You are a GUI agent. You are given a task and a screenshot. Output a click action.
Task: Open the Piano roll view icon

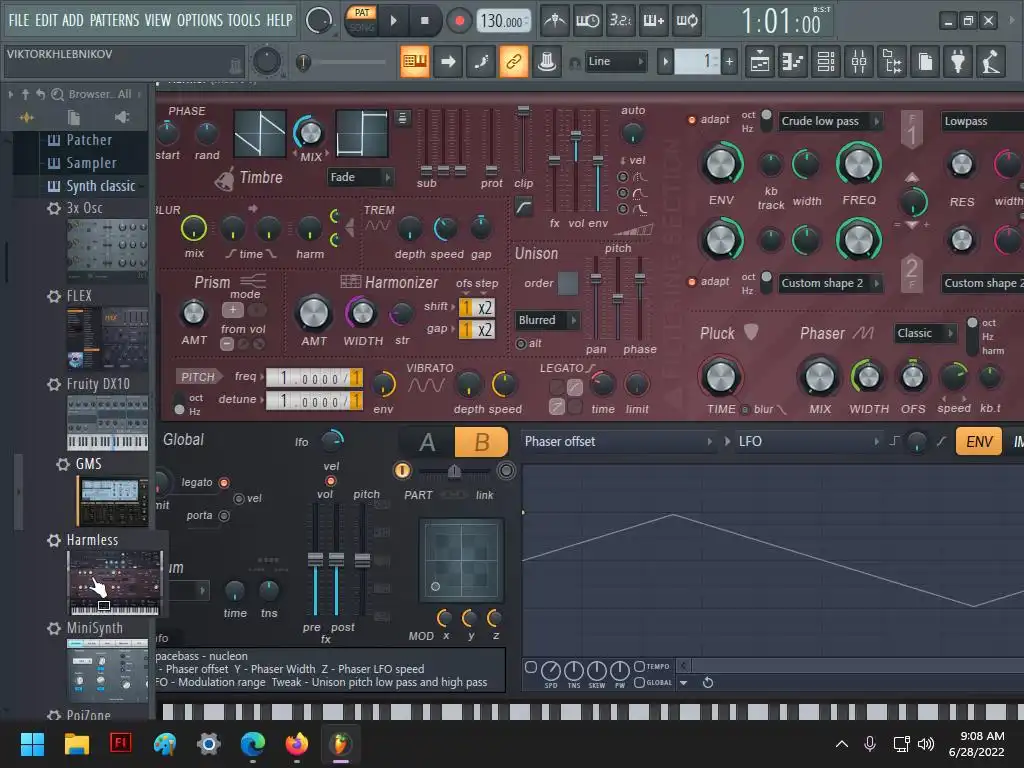pos(792,62)
